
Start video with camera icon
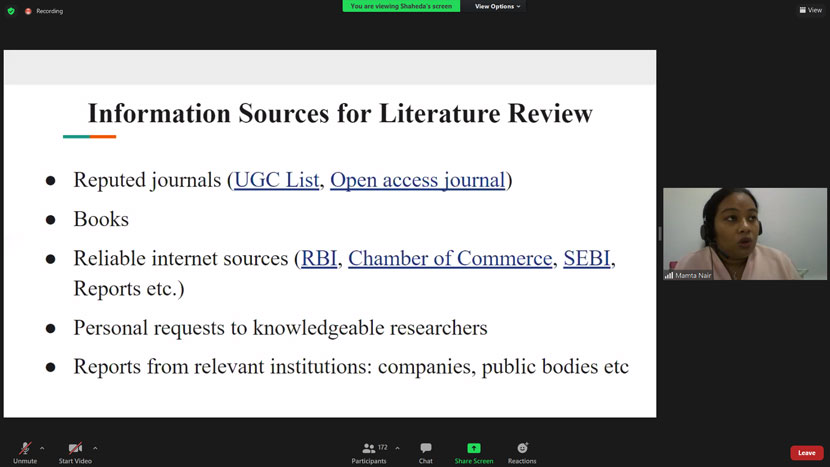click(x=75, y=449)
